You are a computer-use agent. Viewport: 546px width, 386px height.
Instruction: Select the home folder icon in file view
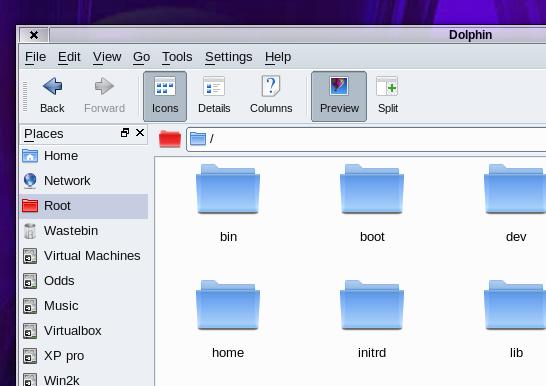point(228,305)
